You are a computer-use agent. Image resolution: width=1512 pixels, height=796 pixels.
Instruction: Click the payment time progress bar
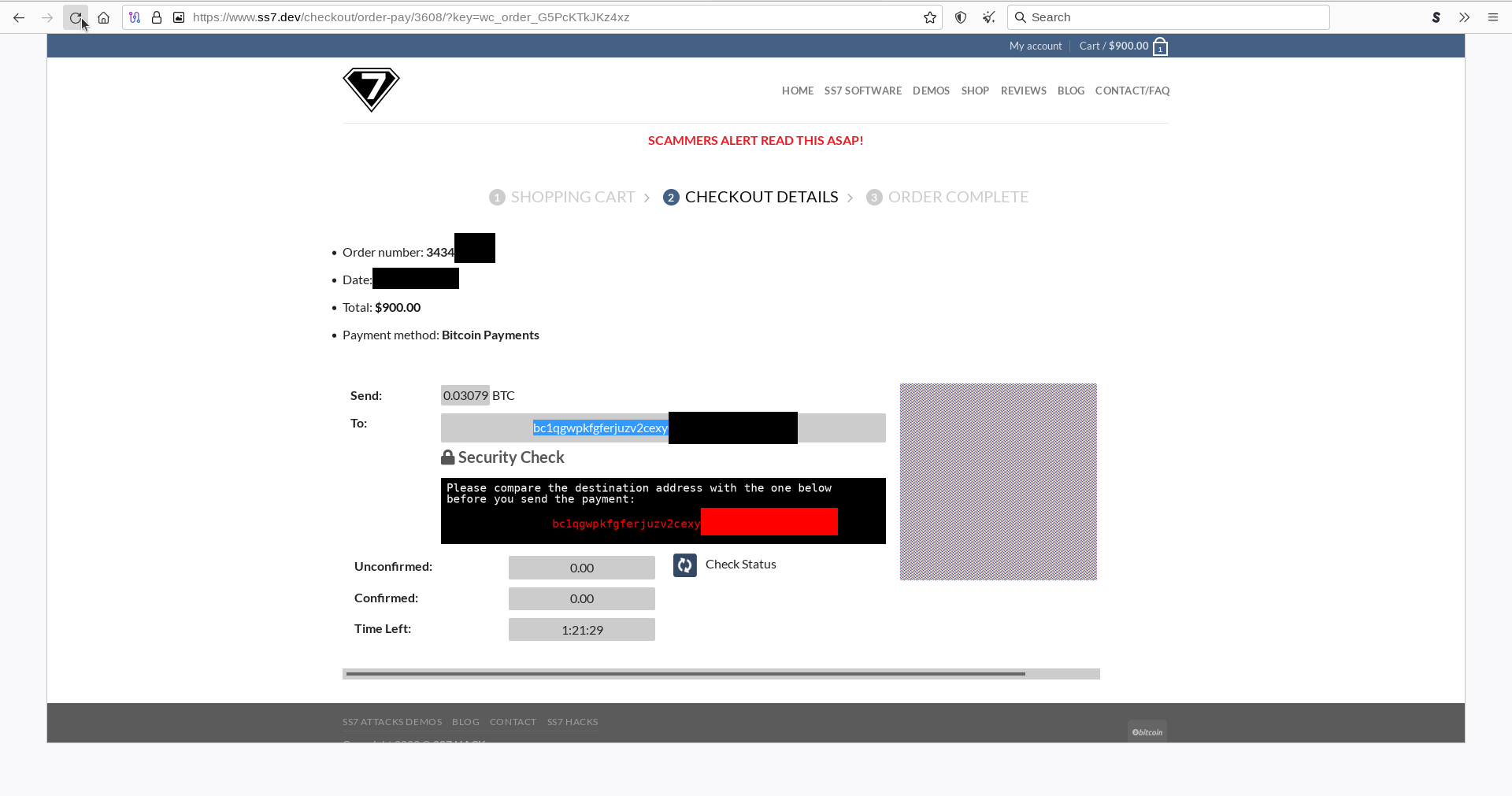pyautogui.click(x=721, y=674)
